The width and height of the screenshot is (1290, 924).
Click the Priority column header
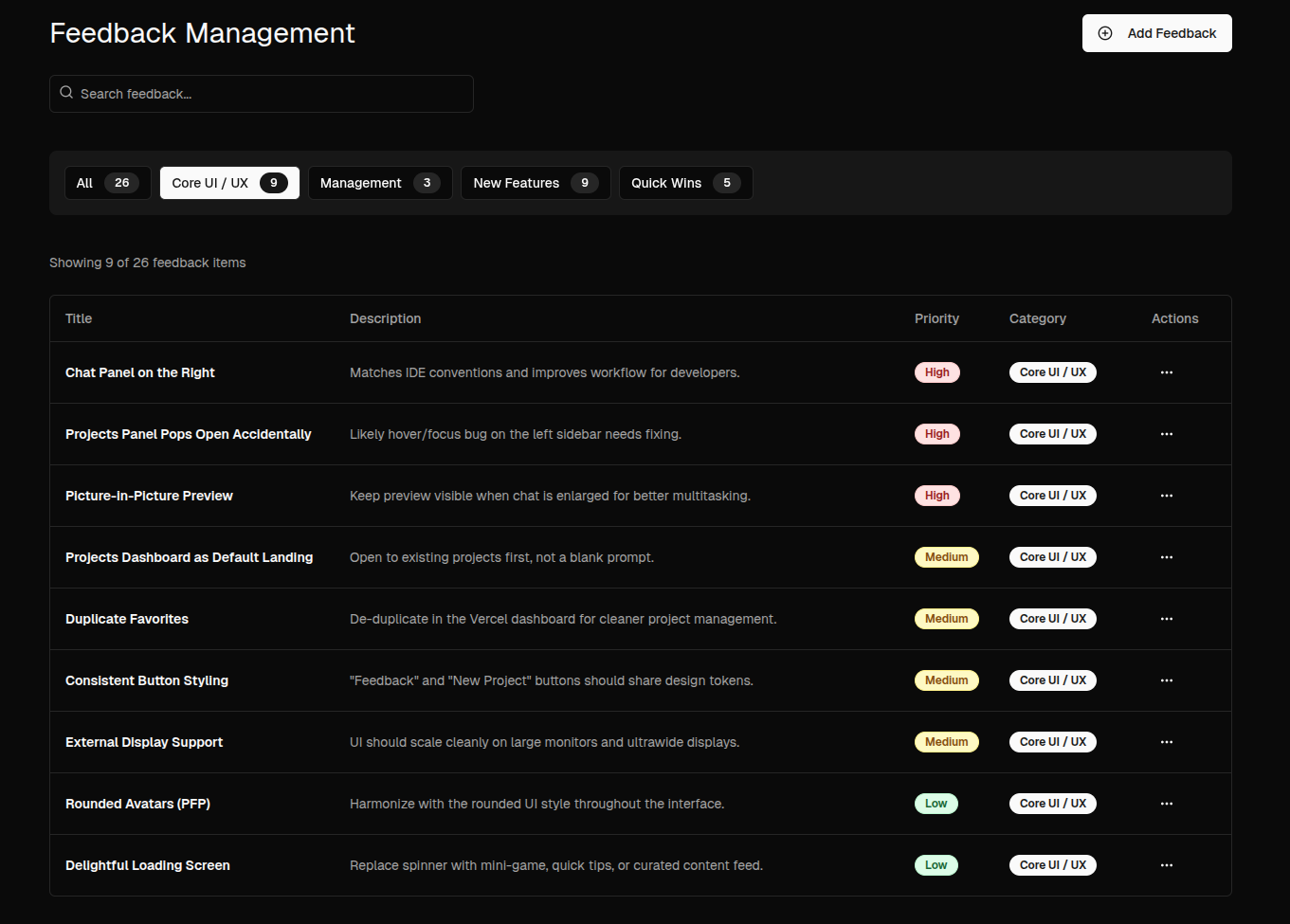[936, 317]
